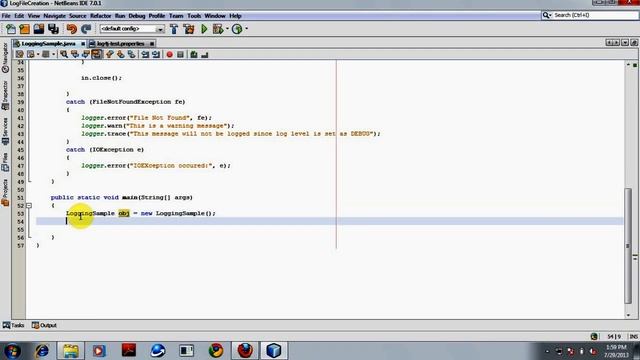Click the Open Project toolbar icon
The width and height of the screenshot is (640, 360).
39,29
